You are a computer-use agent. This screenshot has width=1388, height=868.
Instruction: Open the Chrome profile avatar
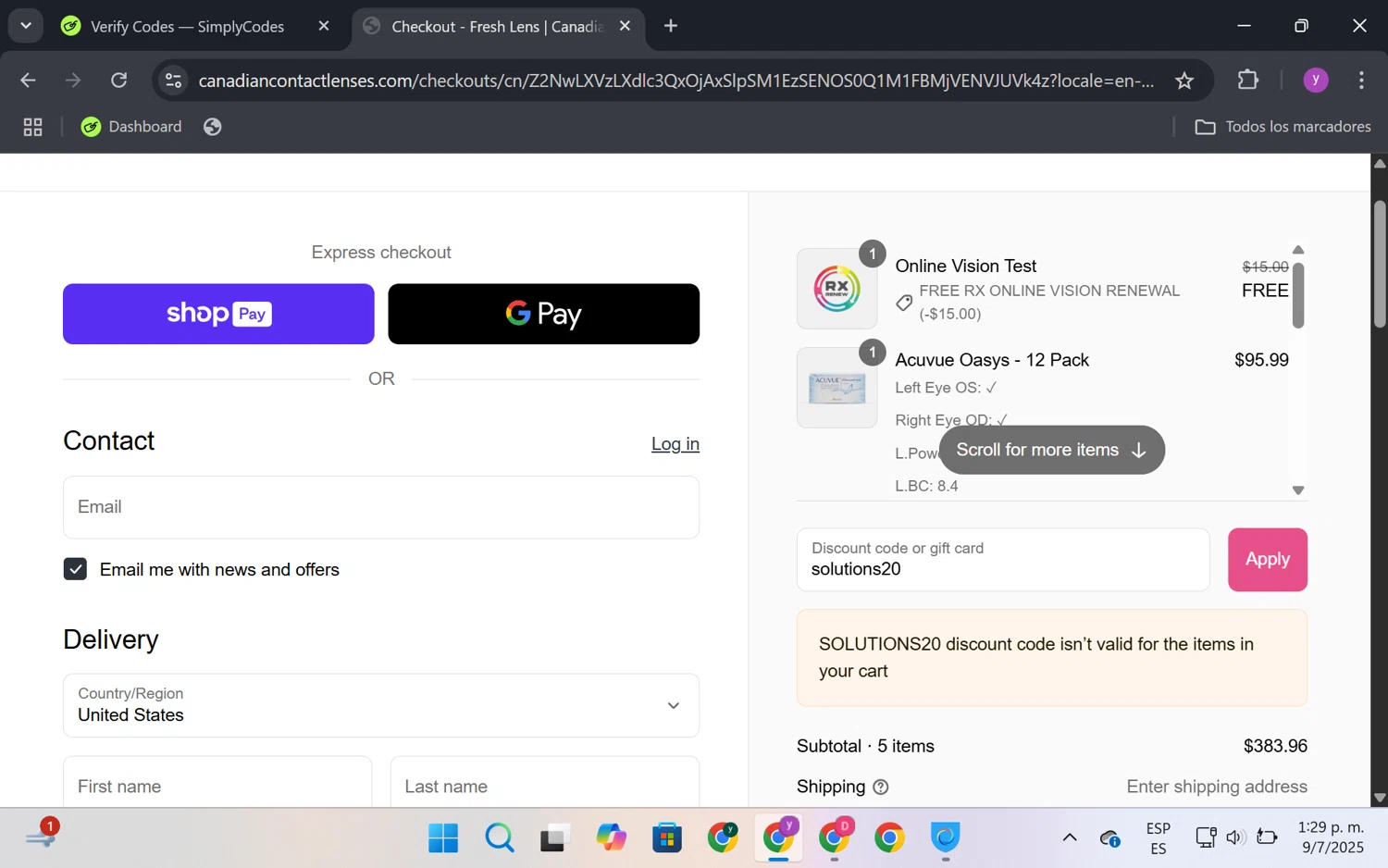coord(1315,81)
